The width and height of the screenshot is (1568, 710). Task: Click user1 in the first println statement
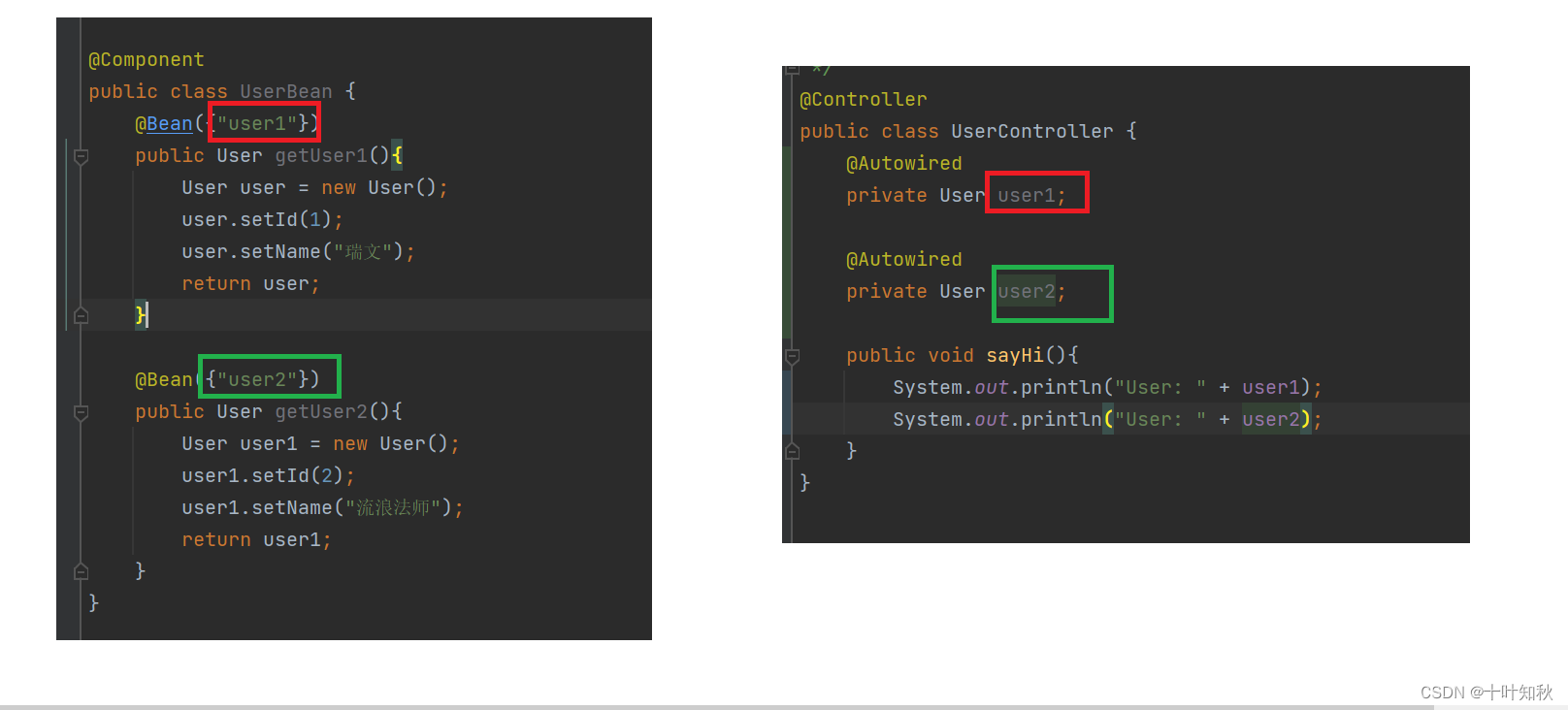pos(1271,388)
